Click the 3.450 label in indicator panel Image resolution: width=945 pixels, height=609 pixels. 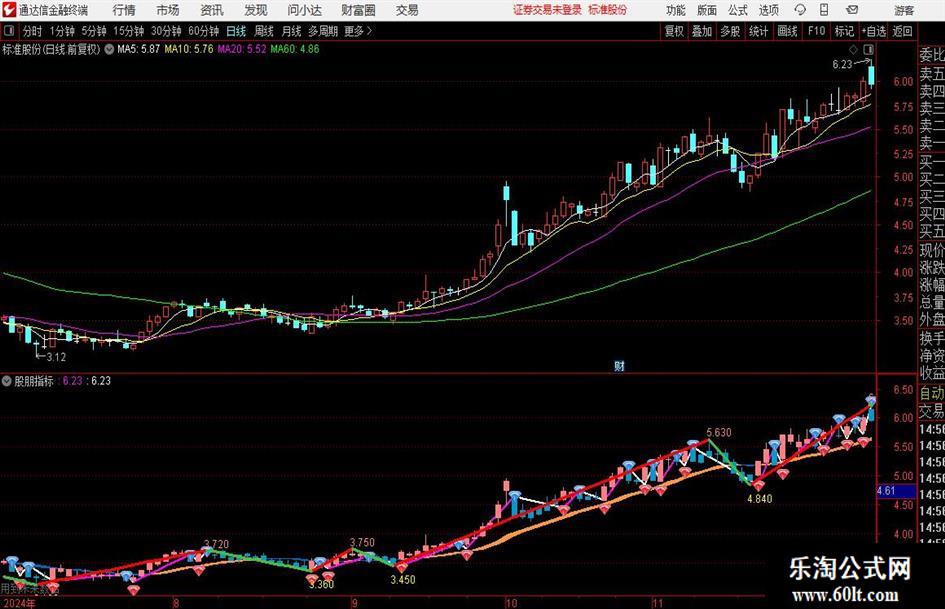click(x=403, y=579)
